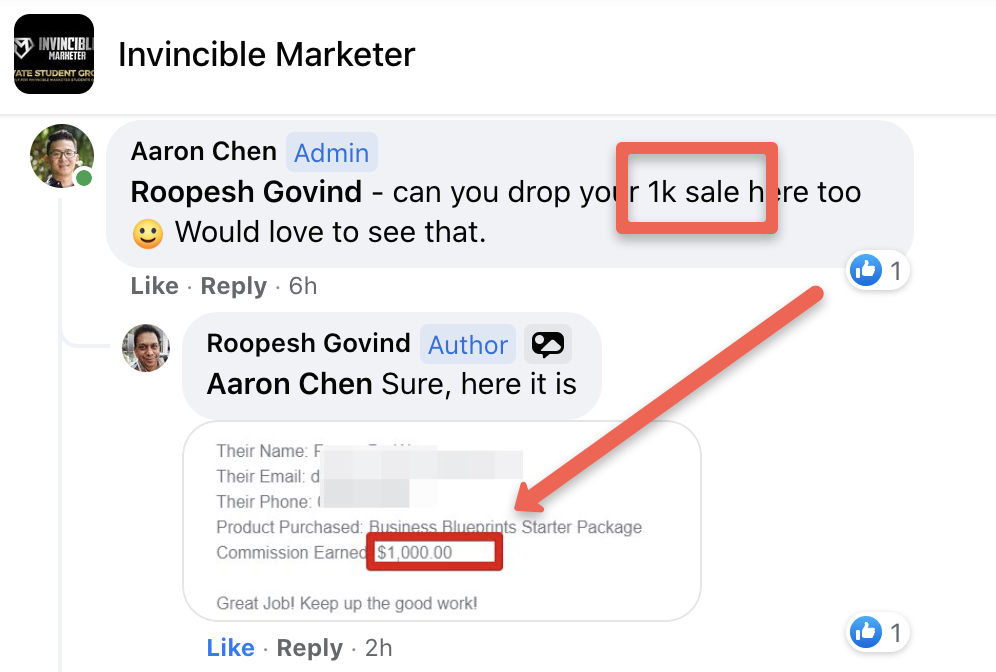Click the Admin badge next to Aaron

[332, 152]
